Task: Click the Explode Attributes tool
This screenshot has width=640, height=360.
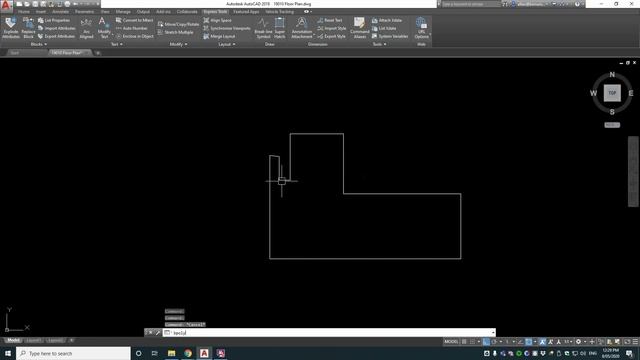Action: click(11, 28)
